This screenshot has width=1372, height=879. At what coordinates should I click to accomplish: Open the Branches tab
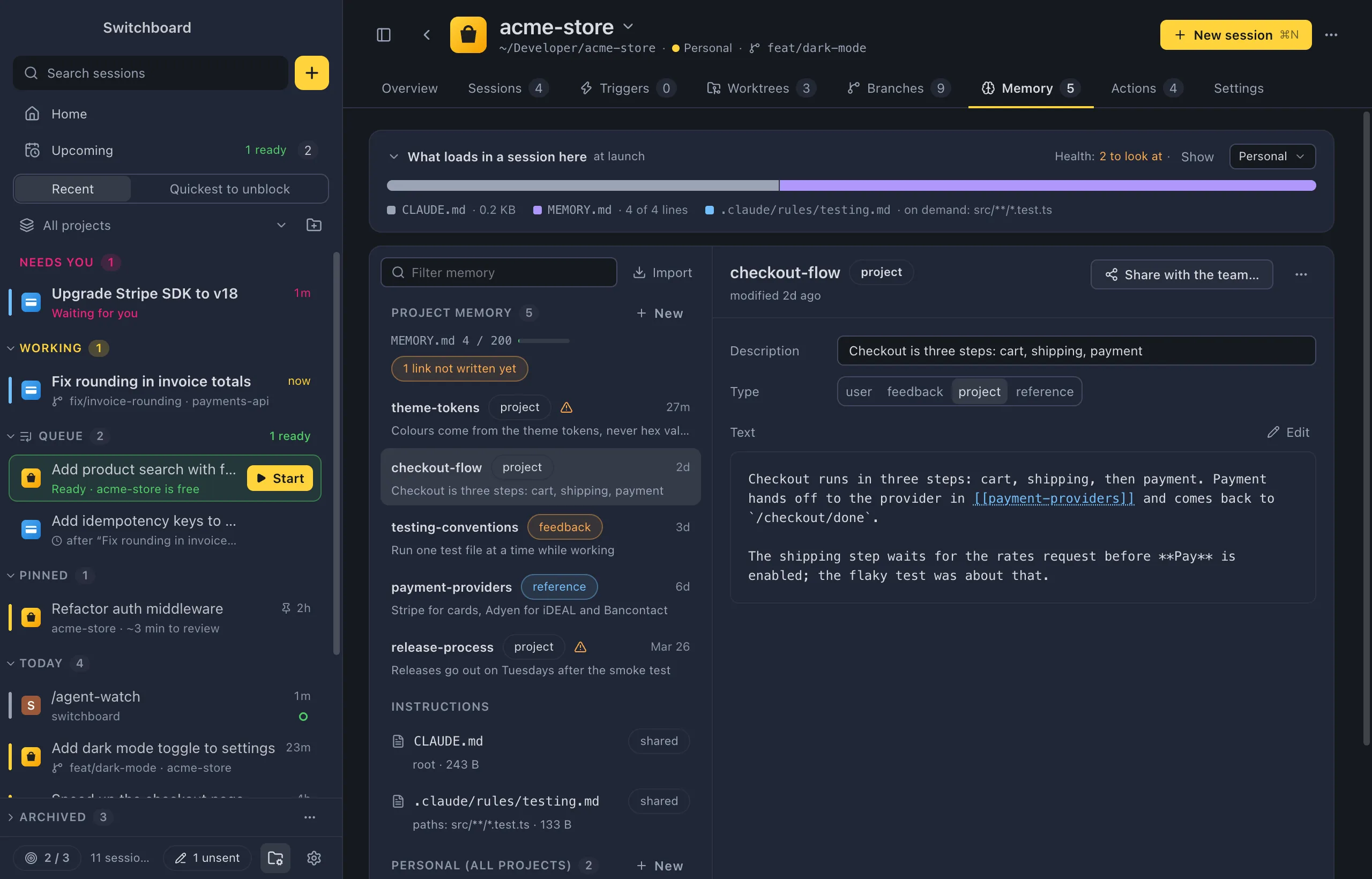tap(898, 88)
